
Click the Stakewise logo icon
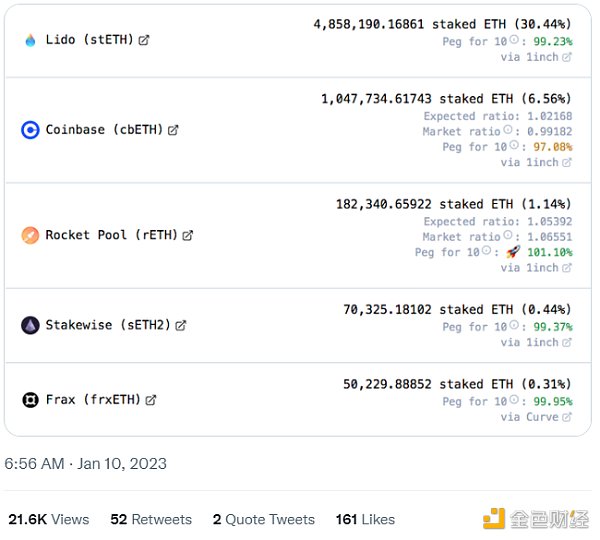(x=30, y=325)
